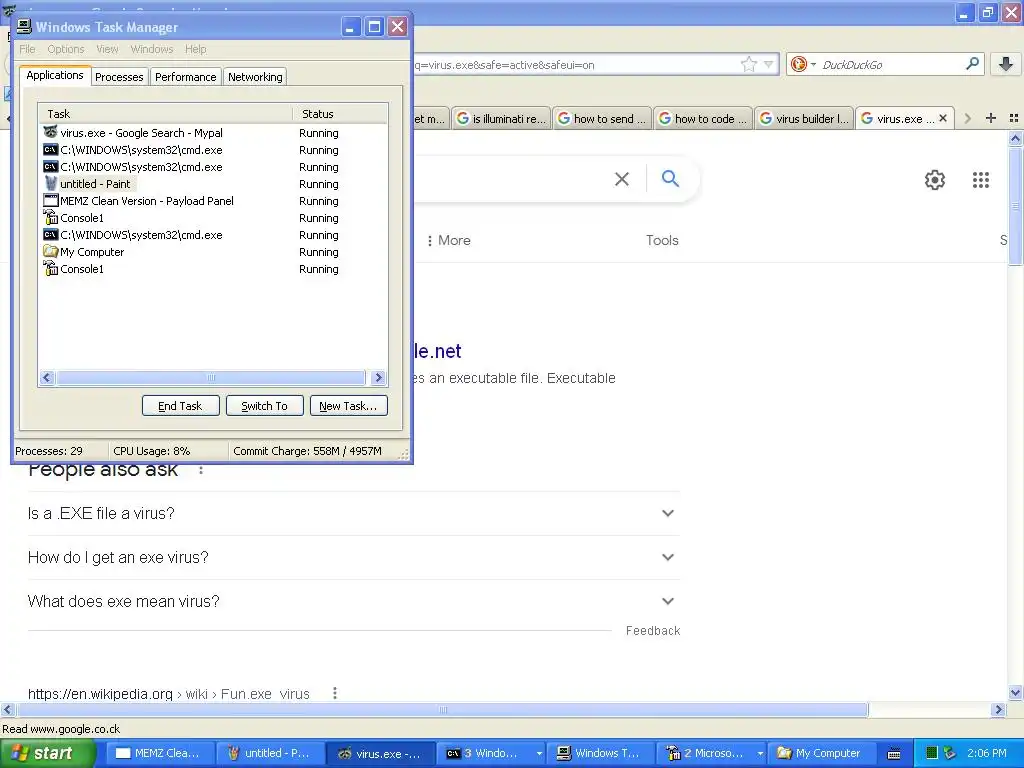
Task: Expand 'What does exe mean virus?' question
Action: pos(353,601)
